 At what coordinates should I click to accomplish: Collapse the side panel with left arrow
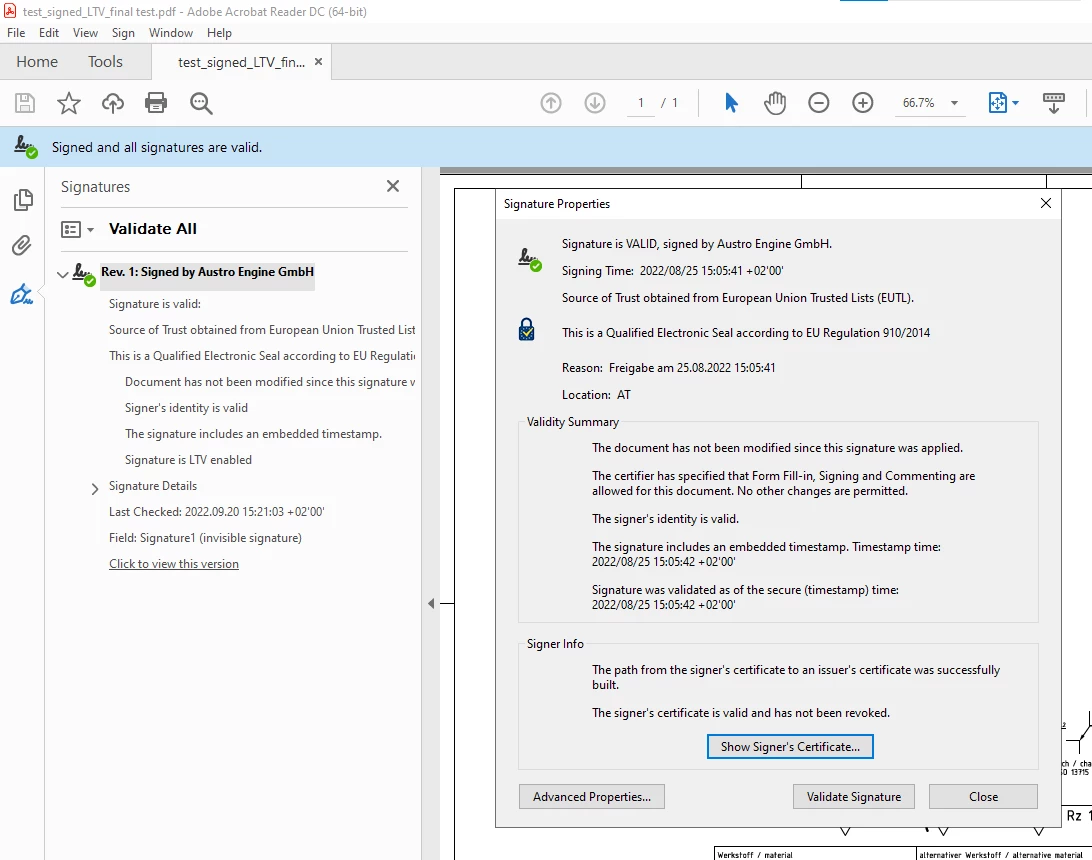click(x=430, y=603)
